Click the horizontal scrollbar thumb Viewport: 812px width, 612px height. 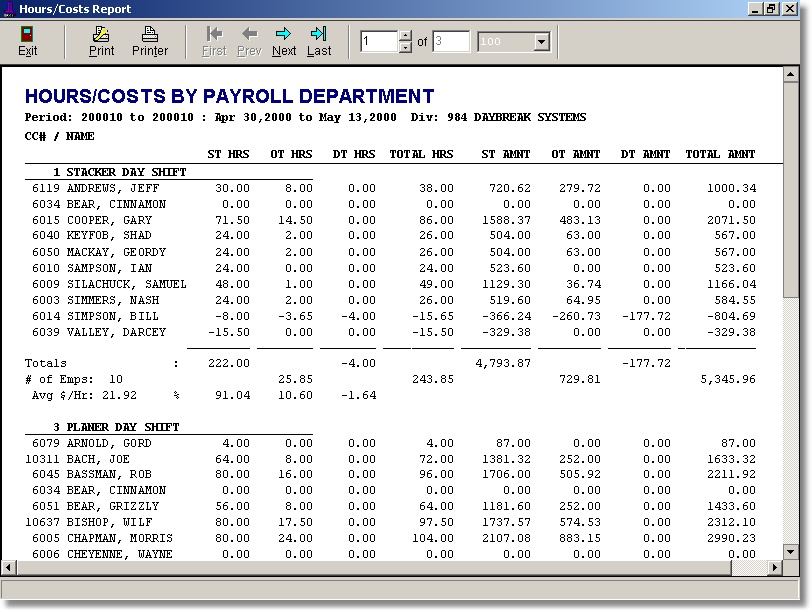(x=374, y=567)
